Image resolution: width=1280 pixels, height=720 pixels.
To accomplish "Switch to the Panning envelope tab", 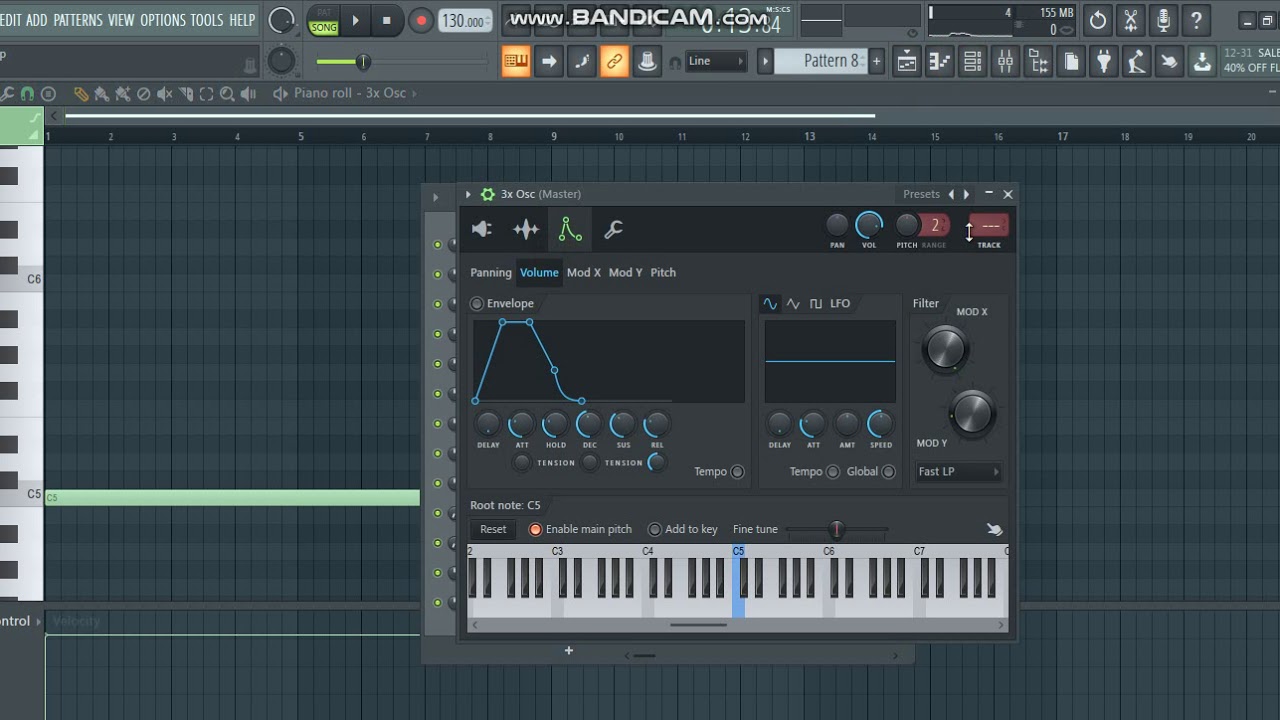I will pos(491,272).
